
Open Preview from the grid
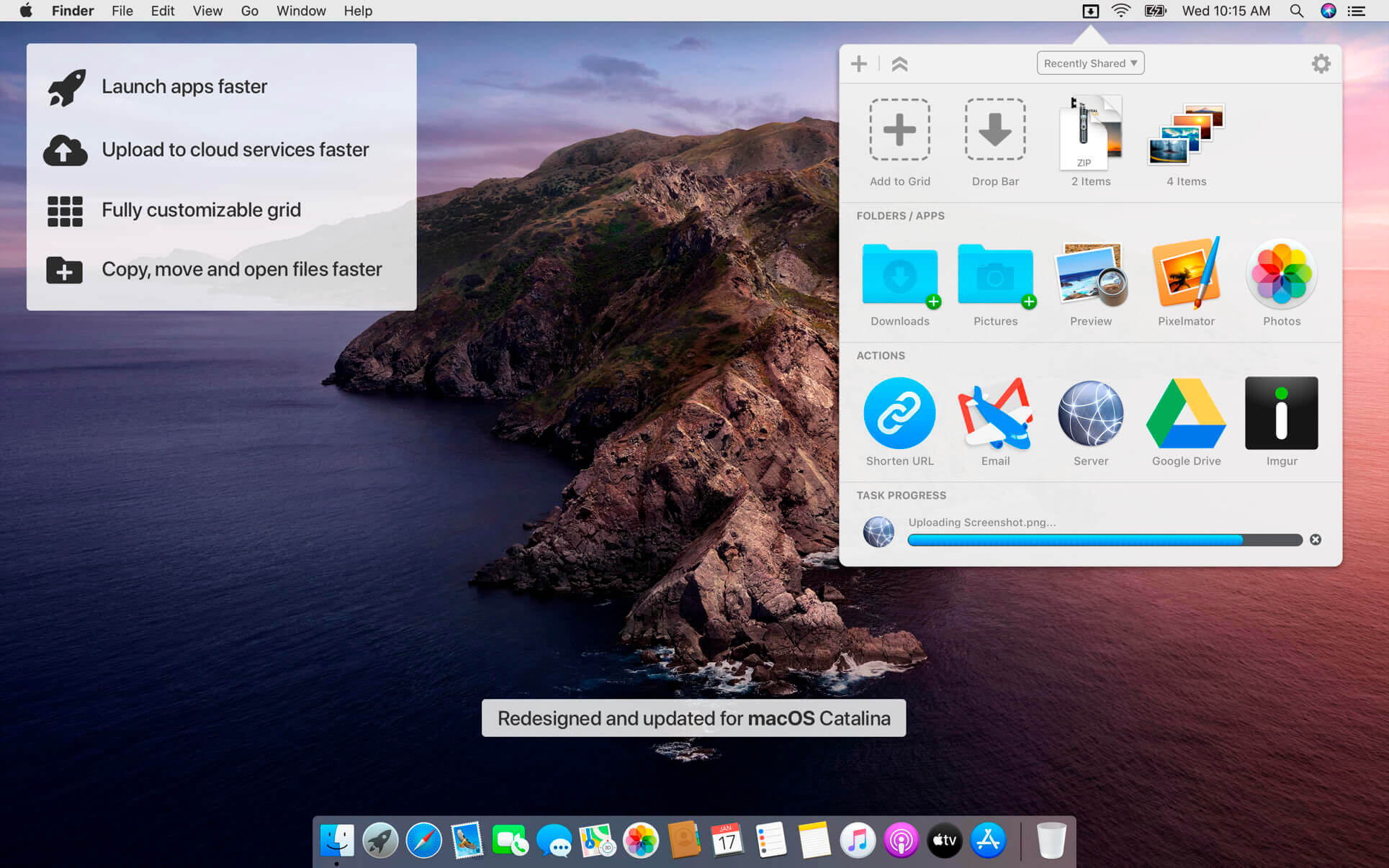click(x=1090, y=274)
